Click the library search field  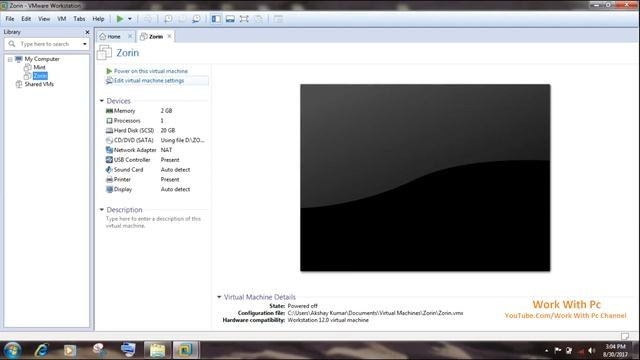[47, 44]
